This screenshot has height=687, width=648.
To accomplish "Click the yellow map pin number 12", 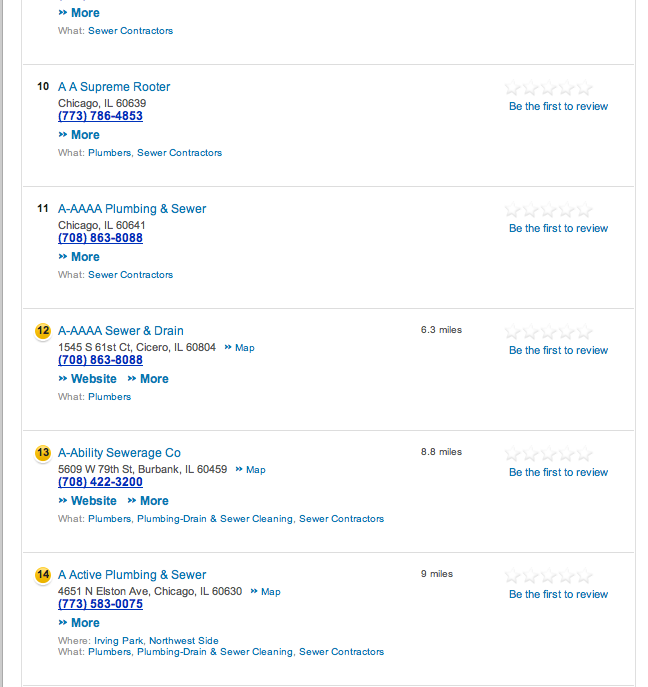I will [x=43, y=331].
